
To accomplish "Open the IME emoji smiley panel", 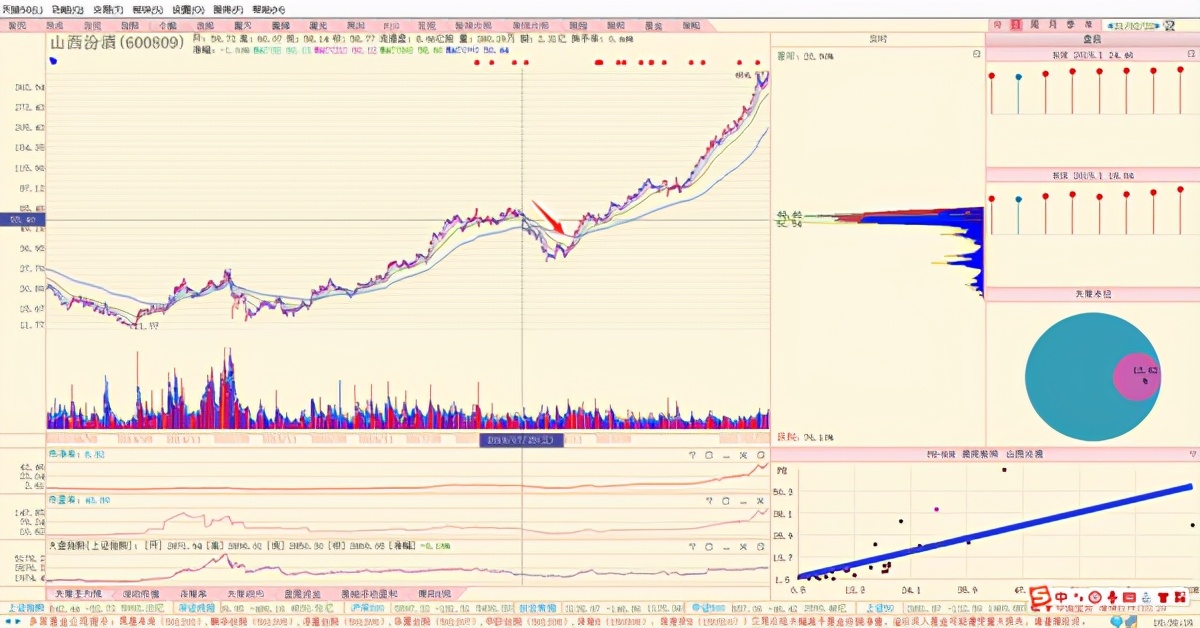I will point(1095,597).
